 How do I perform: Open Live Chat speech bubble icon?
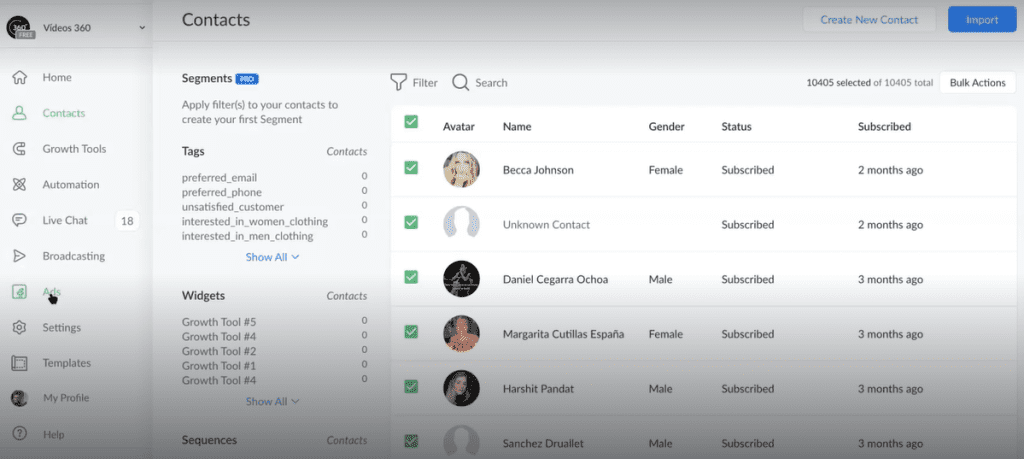[20, 220]
